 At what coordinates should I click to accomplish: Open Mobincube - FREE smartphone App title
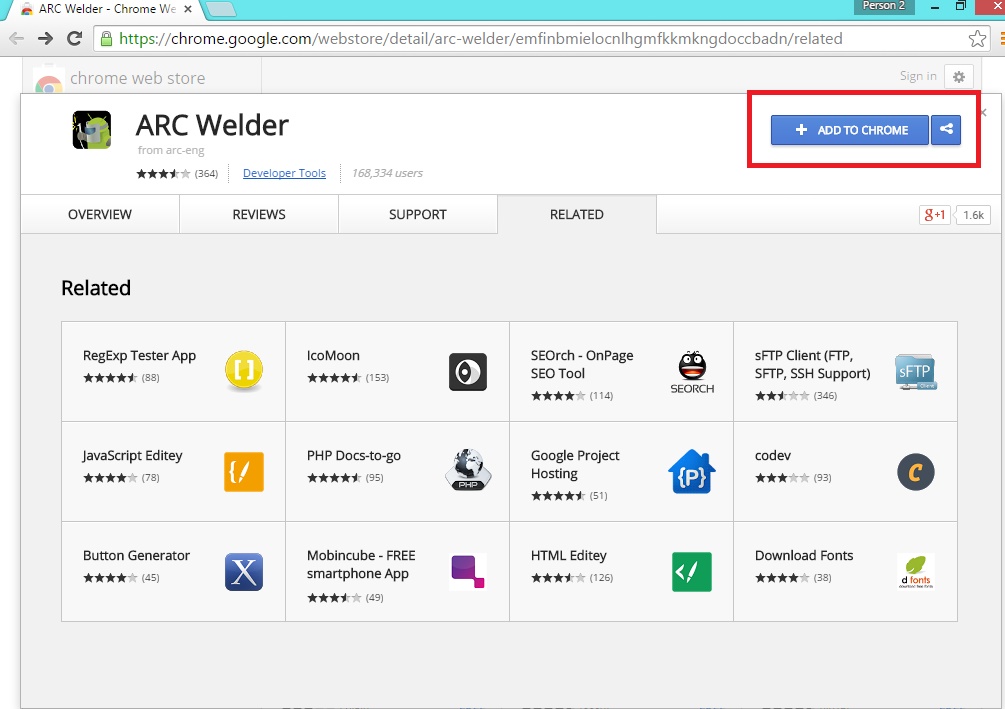click(x=361, y=565)
